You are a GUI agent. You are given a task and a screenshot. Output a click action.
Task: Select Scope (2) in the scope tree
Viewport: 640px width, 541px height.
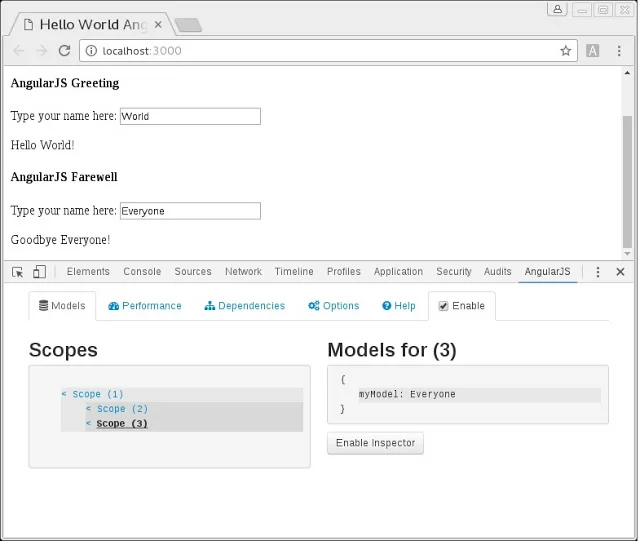122,409
